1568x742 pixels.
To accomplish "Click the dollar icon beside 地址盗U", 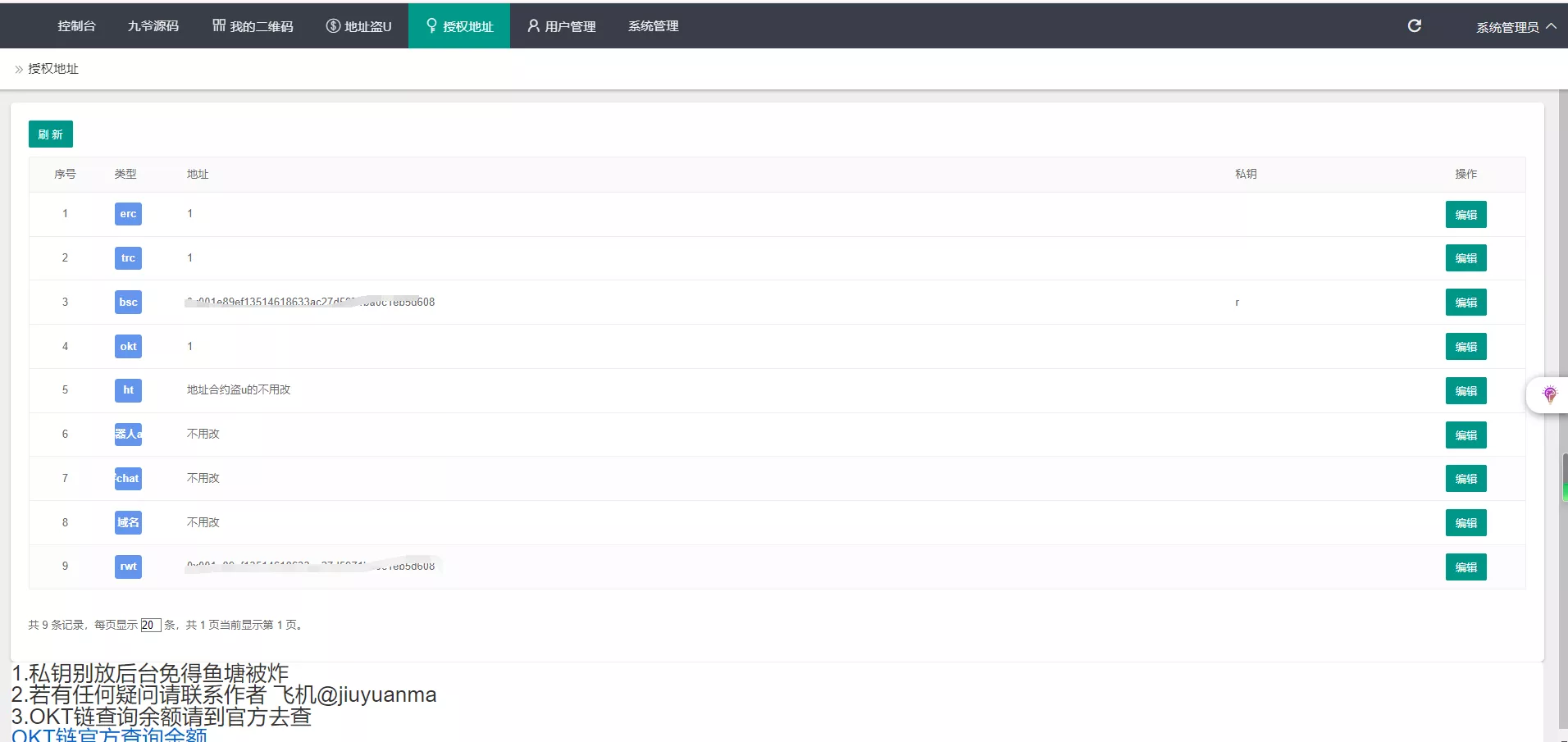I will [x=333, y=26].
